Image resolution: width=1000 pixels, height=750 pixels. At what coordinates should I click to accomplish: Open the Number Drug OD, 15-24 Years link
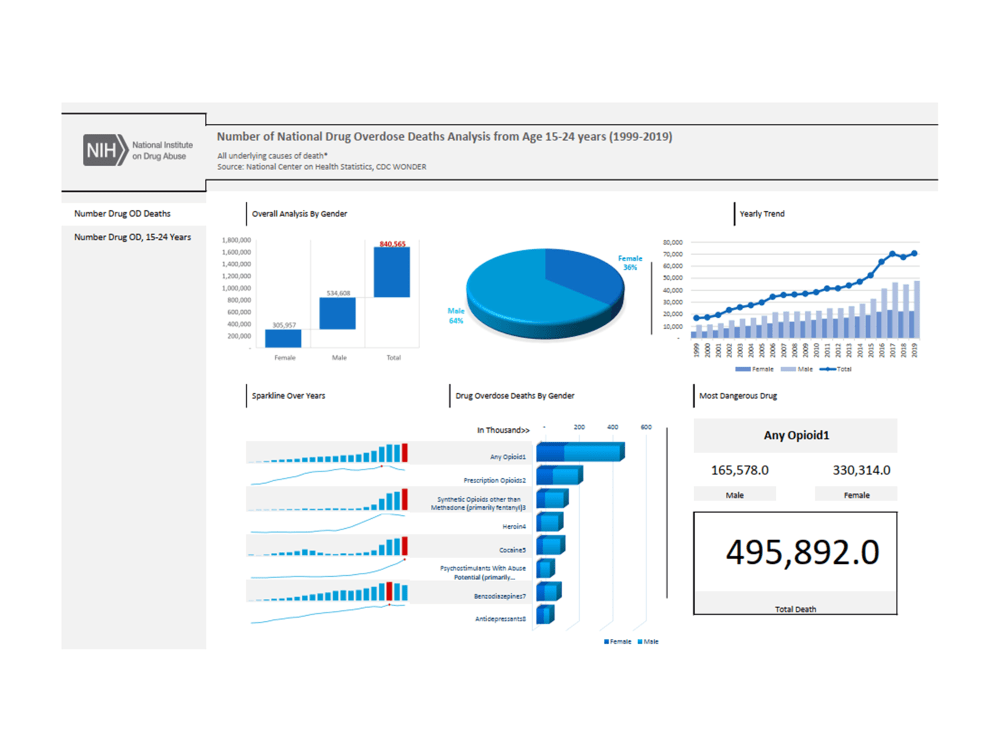click(x=133, y=237)
